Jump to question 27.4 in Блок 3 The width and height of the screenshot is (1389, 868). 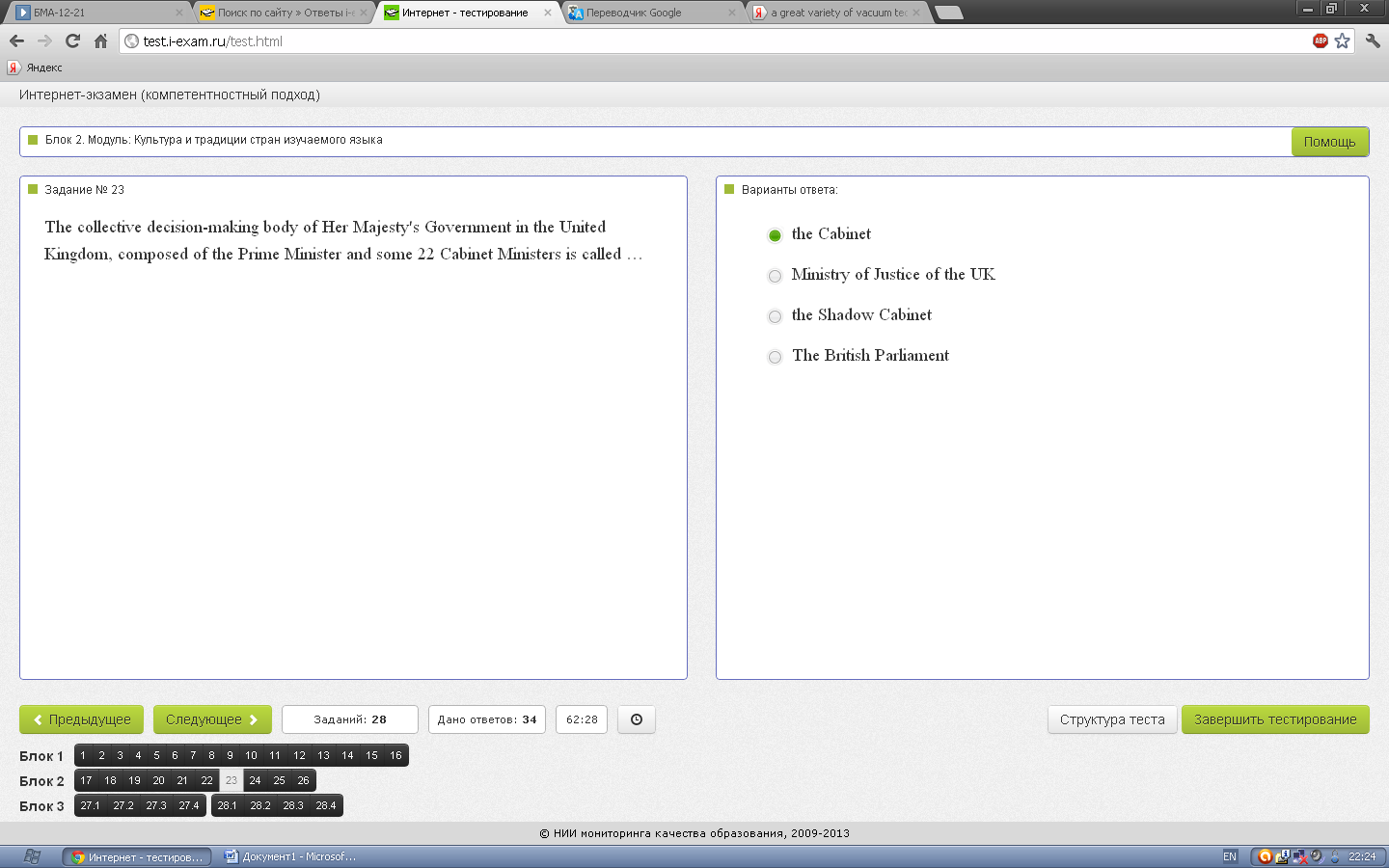coord(188,805)
